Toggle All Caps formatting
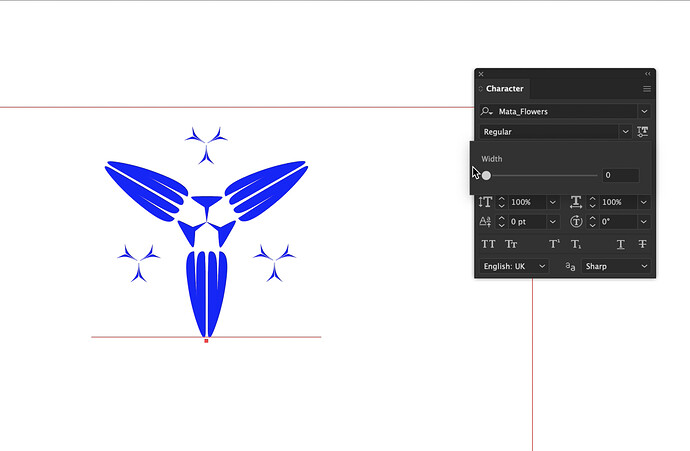 (488, 244)
